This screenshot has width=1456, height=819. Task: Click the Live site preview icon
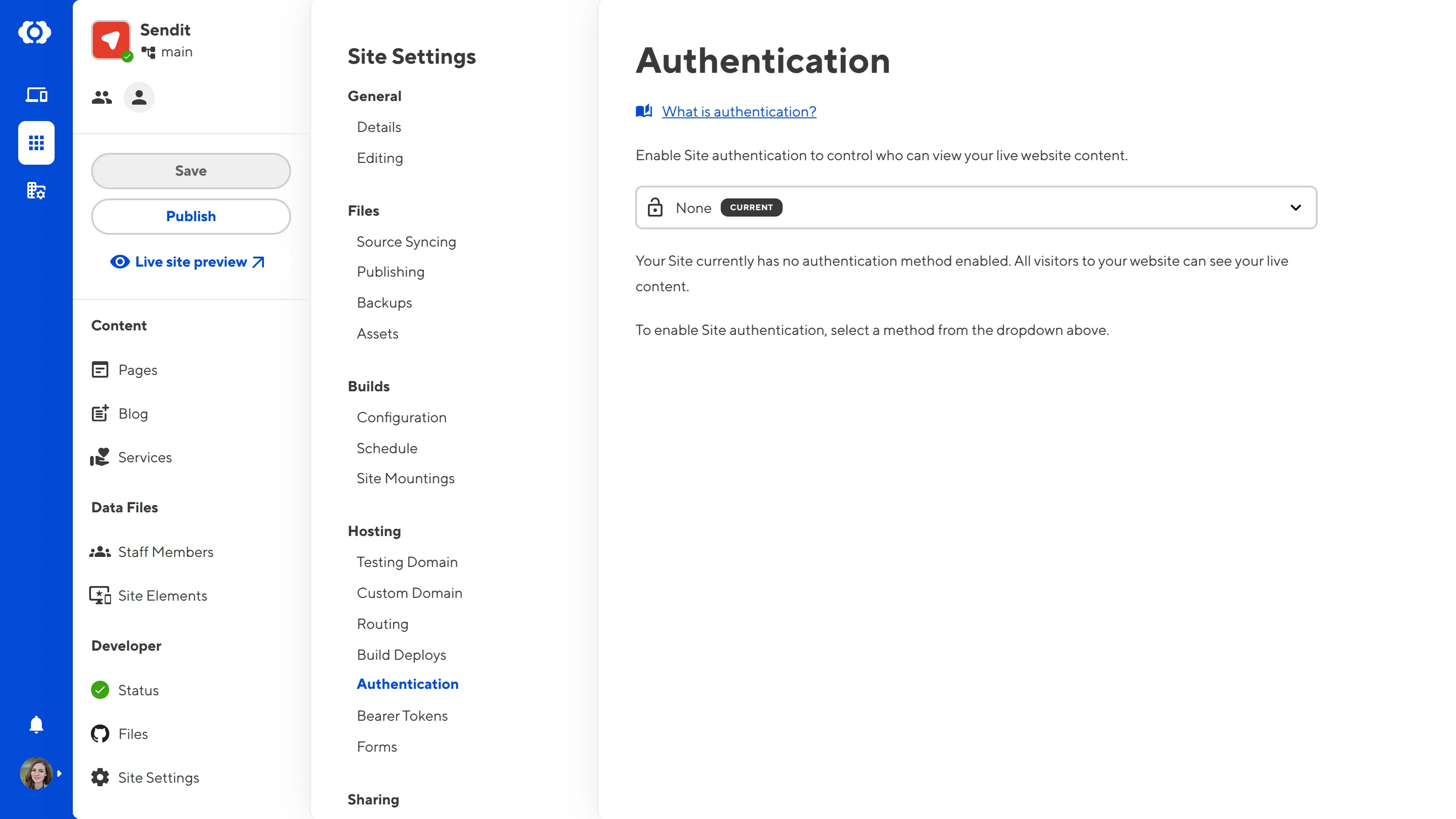point(119,262)
